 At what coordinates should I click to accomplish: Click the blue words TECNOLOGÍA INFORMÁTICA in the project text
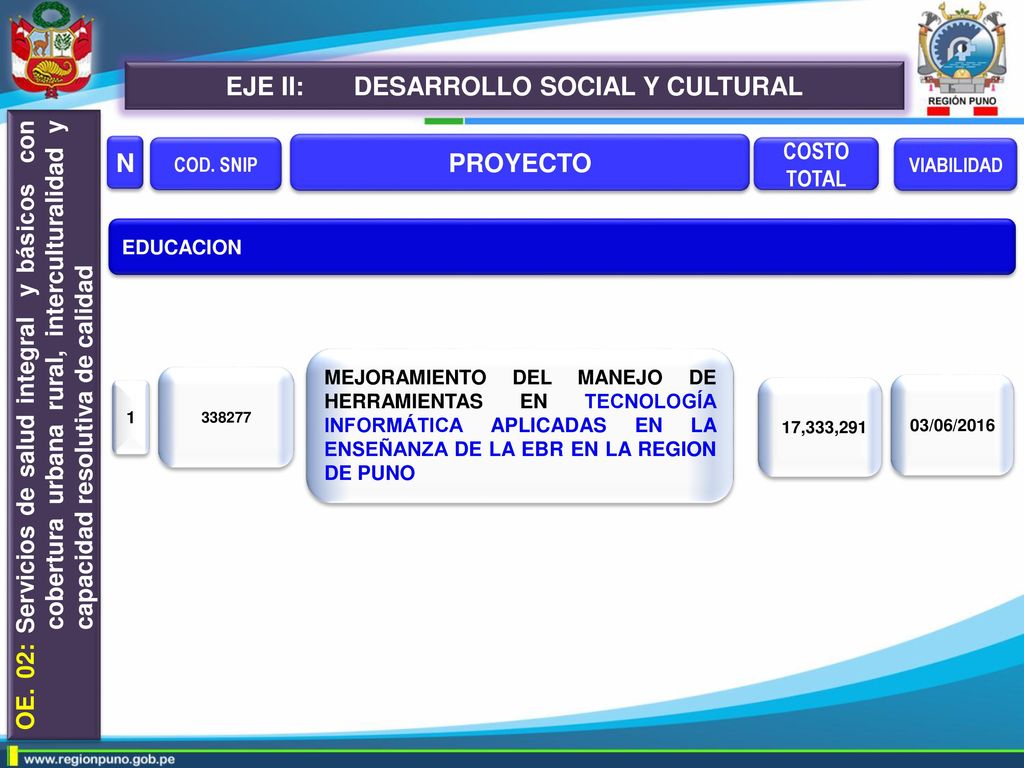click(520, 413)
